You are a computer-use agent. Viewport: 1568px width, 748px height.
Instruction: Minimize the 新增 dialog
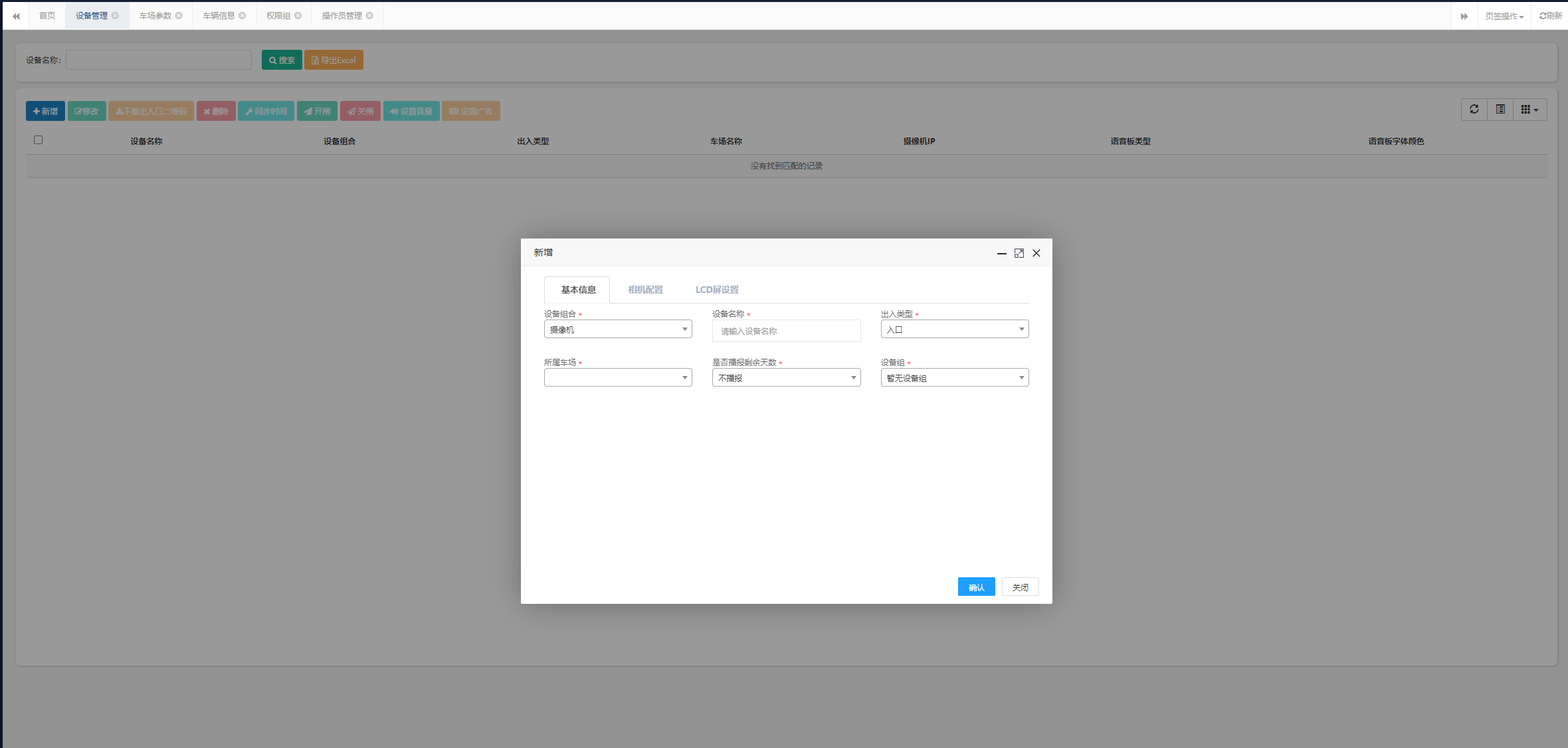[x=1002, y=253]
